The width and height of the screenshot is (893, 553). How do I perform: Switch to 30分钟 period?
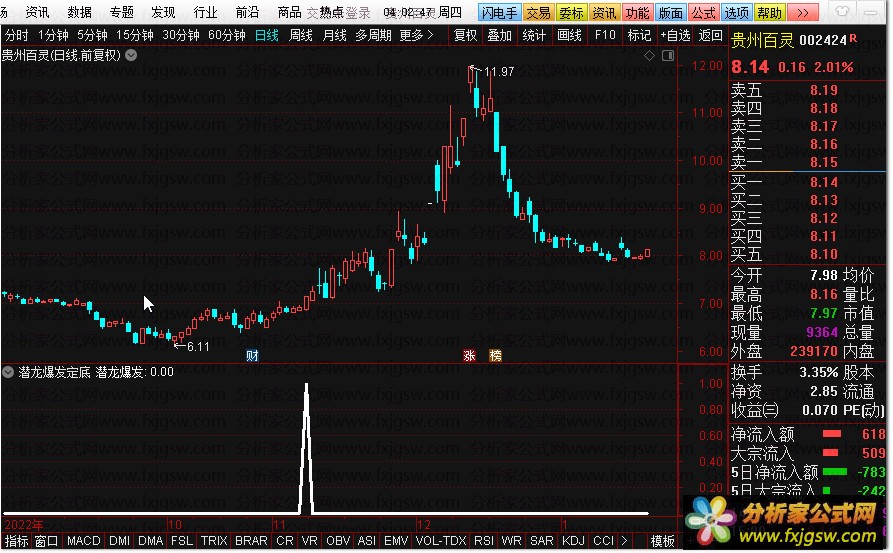tap(181, 35)
